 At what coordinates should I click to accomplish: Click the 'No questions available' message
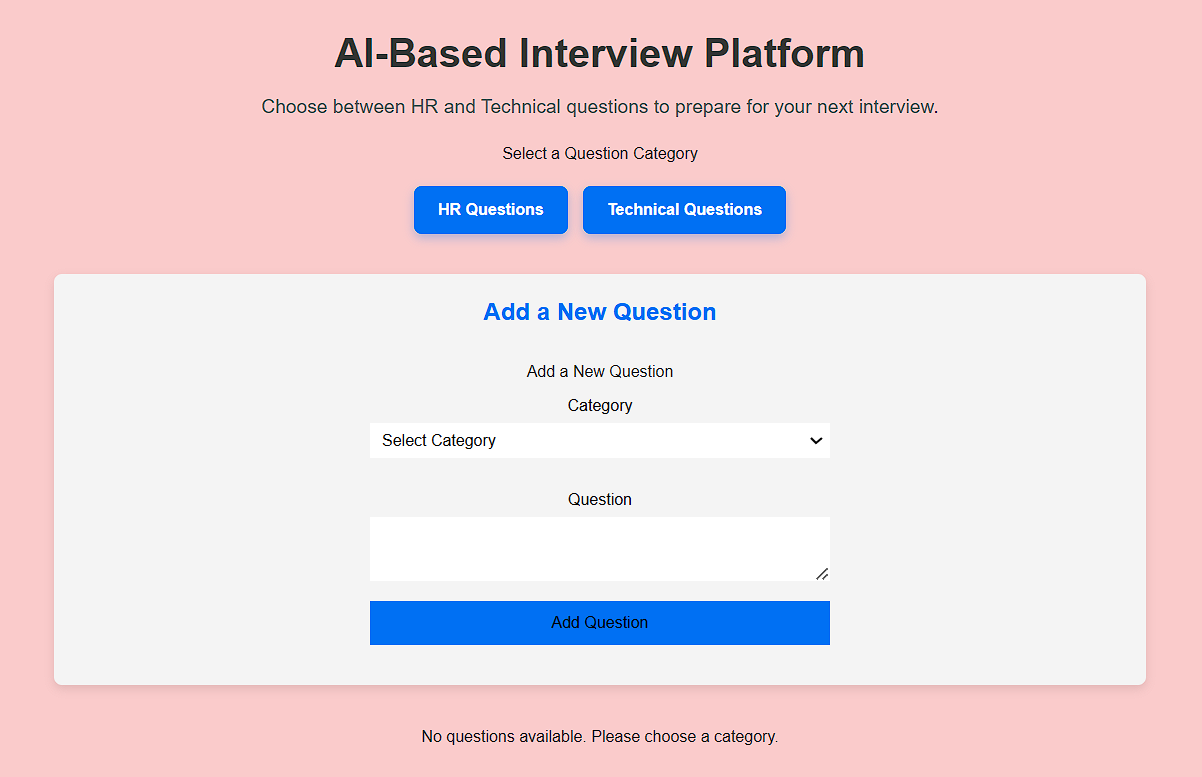600,737
